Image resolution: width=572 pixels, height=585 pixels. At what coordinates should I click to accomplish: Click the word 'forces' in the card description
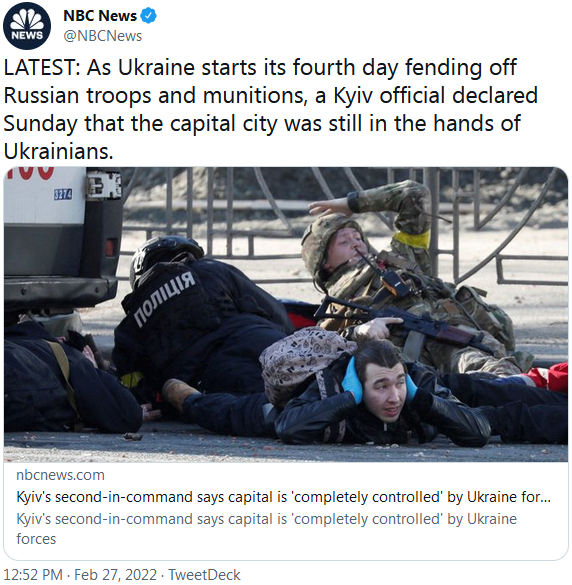pos(36,539)
